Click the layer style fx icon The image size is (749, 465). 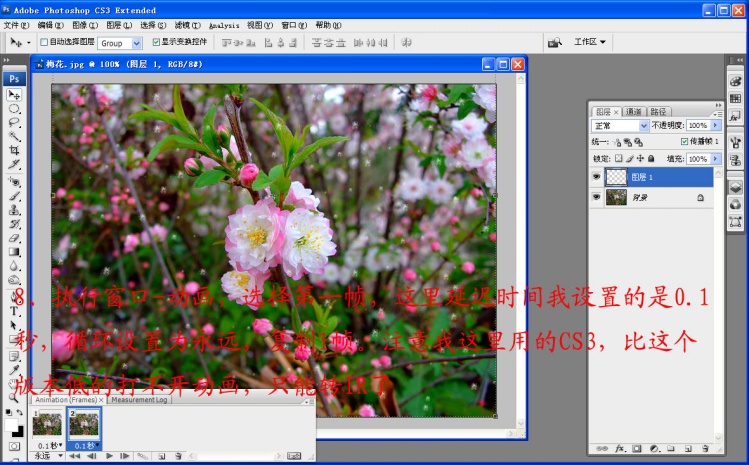point(621,448)
